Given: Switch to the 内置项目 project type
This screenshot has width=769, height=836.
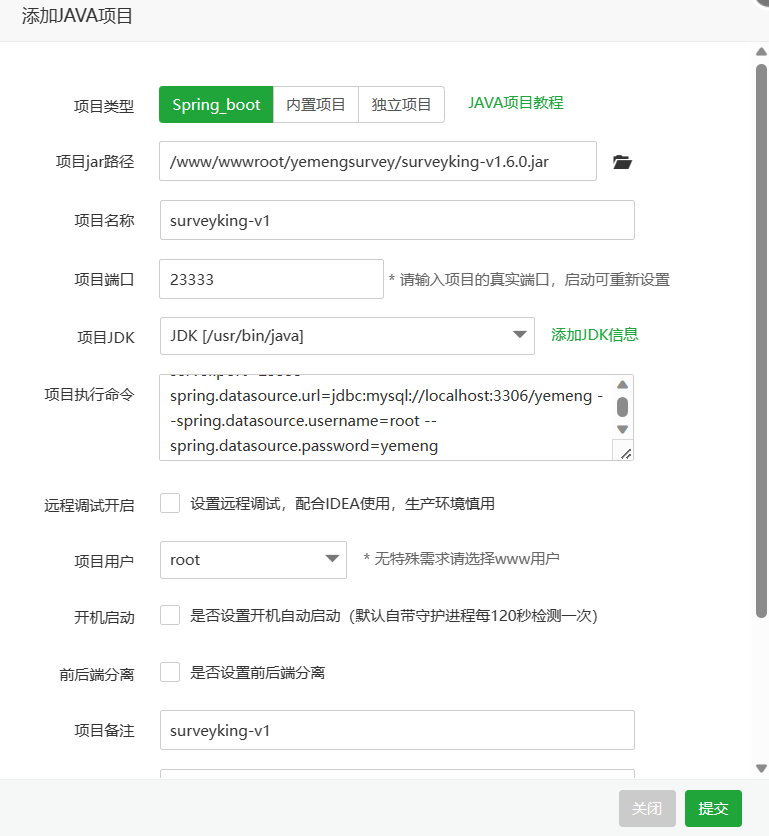Looking at the screenshot, I should 316,104.
